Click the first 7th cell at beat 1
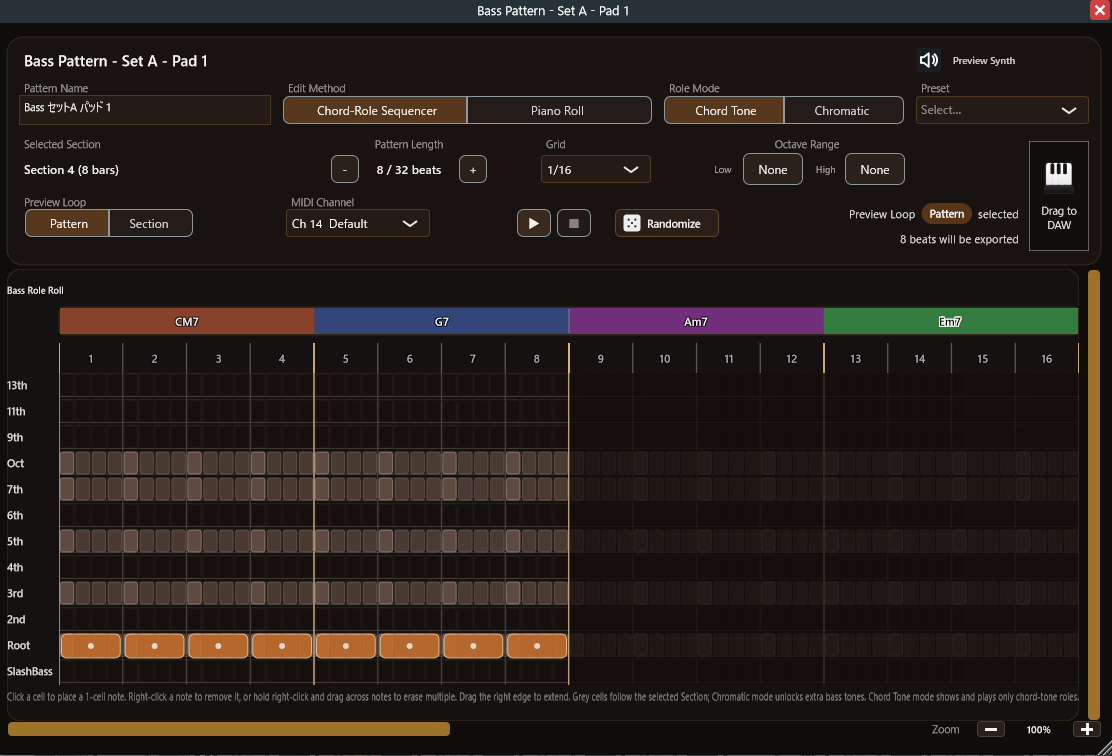Image resolution: width=1112 pixels, height=756 pixels. pos(67,489)
